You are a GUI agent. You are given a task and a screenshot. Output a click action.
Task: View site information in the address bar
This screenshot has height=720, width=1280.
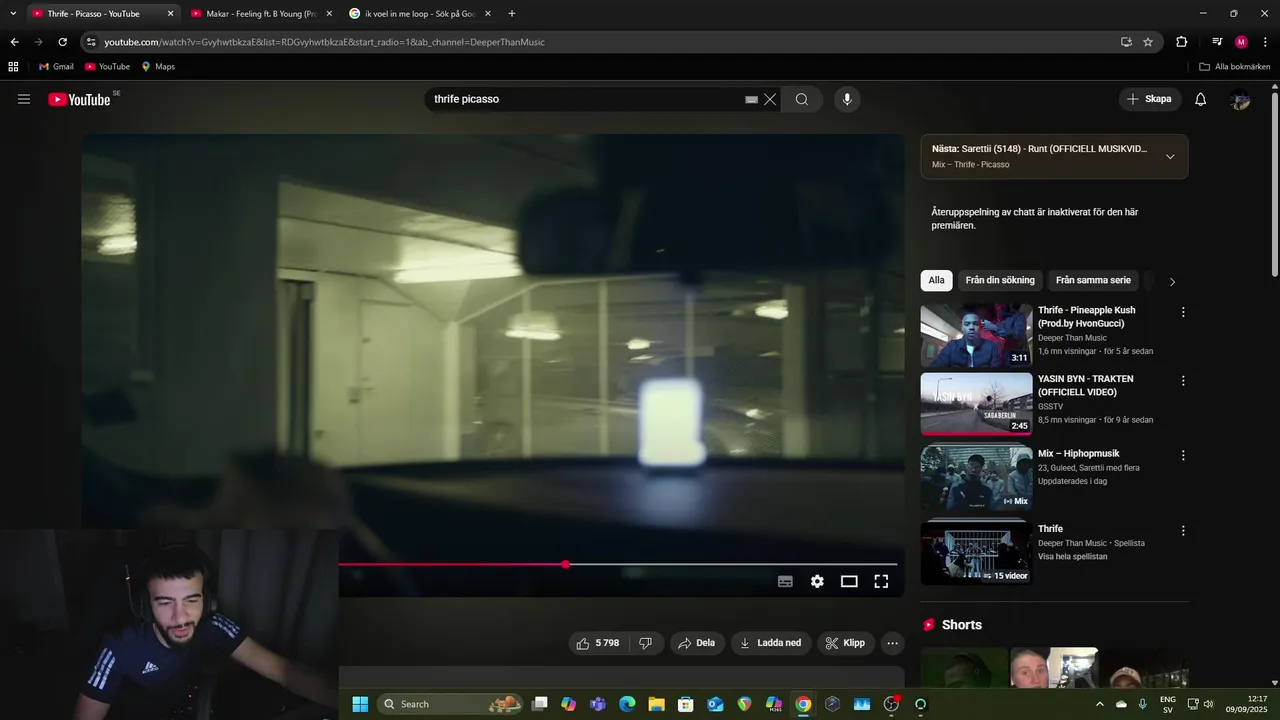[x=91, y=42]
